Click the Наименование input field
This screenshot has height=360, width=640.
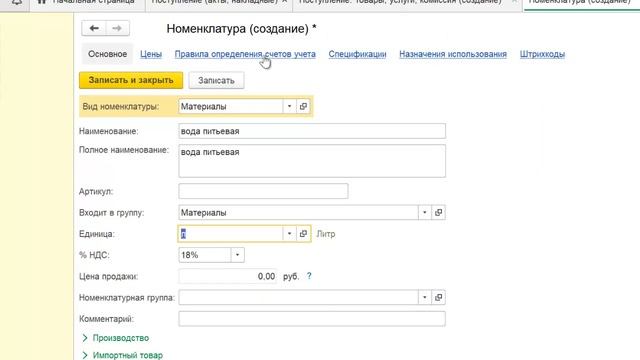pos(312,131)
